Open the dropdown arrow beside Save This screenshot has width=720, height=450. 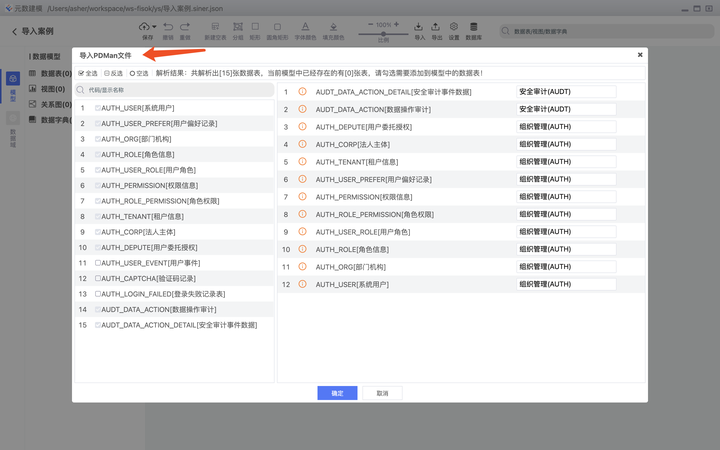click(x=154, y=27)
